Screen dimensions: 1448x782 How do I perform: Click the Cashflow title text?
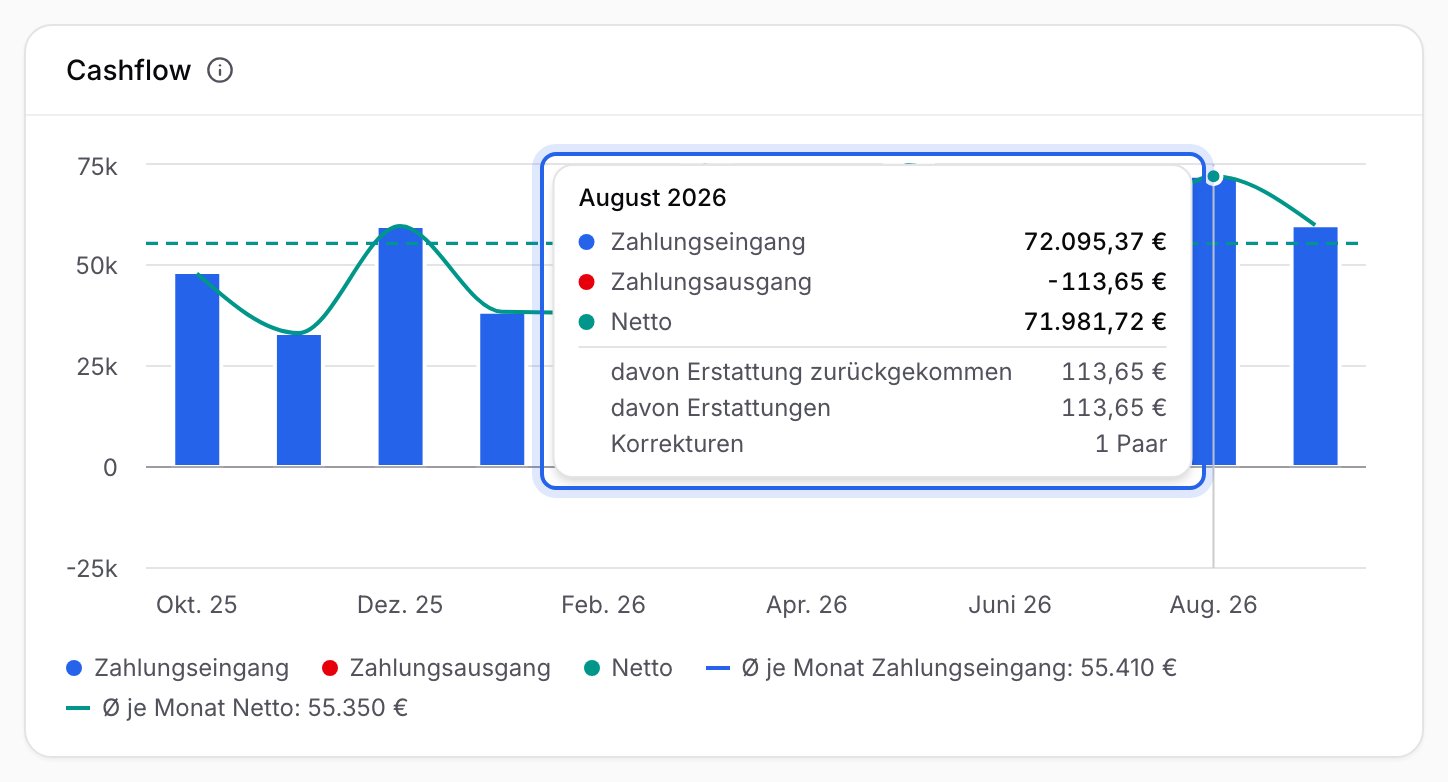point(128,71)
